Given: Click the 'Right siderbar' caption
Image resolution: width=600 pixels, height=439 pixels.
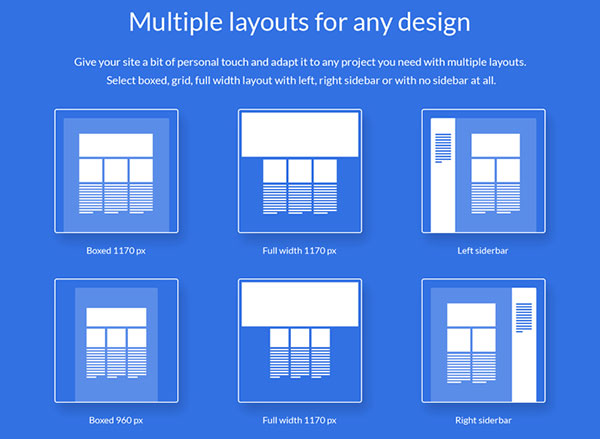Looking at the screenshot, I should [483, 420].
